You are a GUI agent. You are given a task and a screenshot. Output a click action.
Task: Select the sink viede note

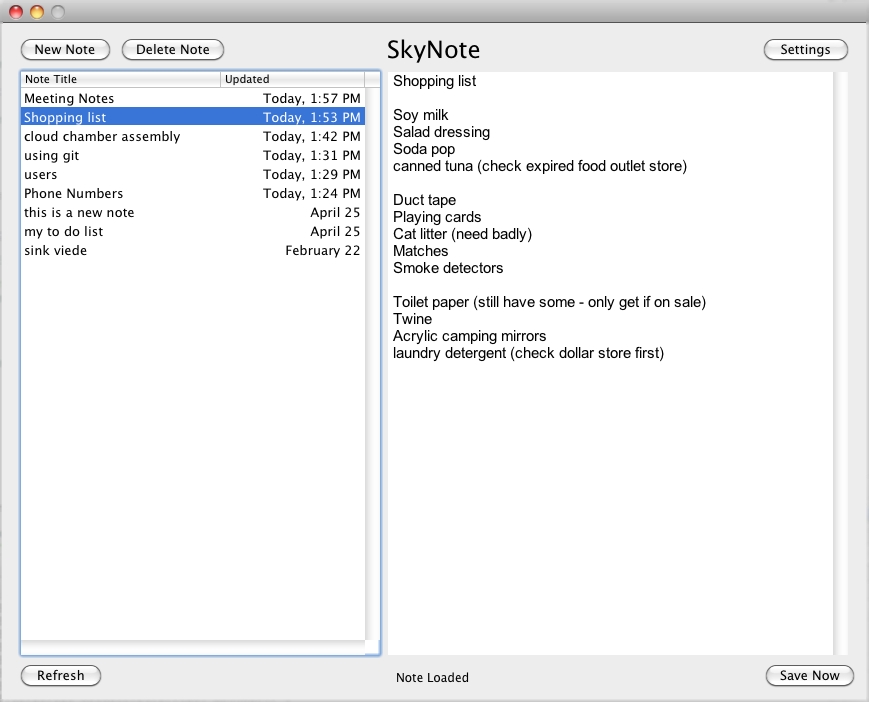[x=193, y=250]
